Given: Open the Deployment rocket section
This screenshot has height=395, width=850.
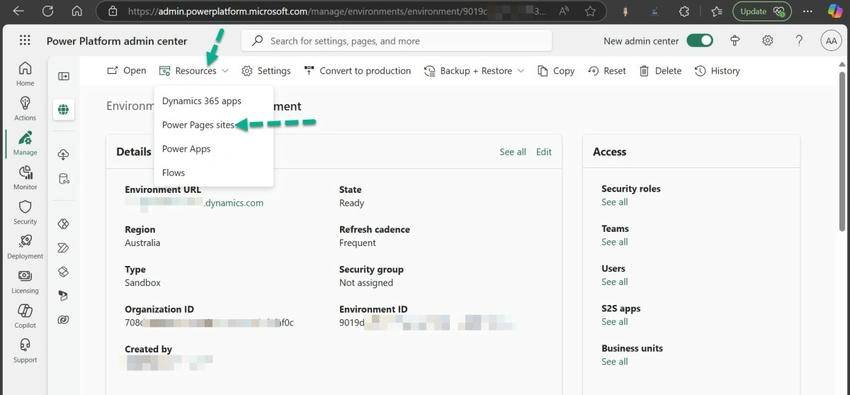Looking at the screenshot, I should 25,247.
